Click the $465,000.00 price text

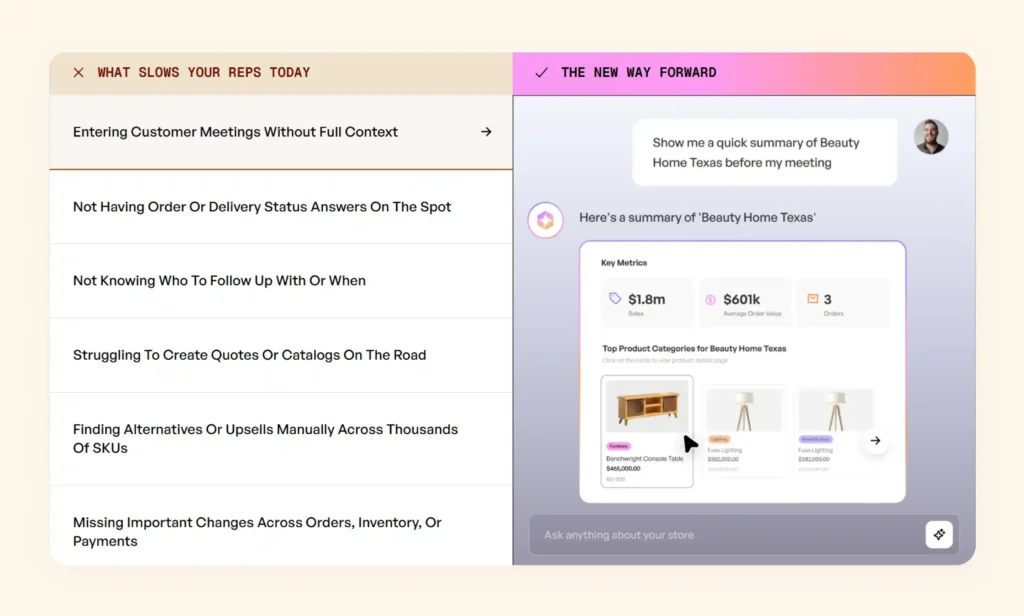coord(623,468)
